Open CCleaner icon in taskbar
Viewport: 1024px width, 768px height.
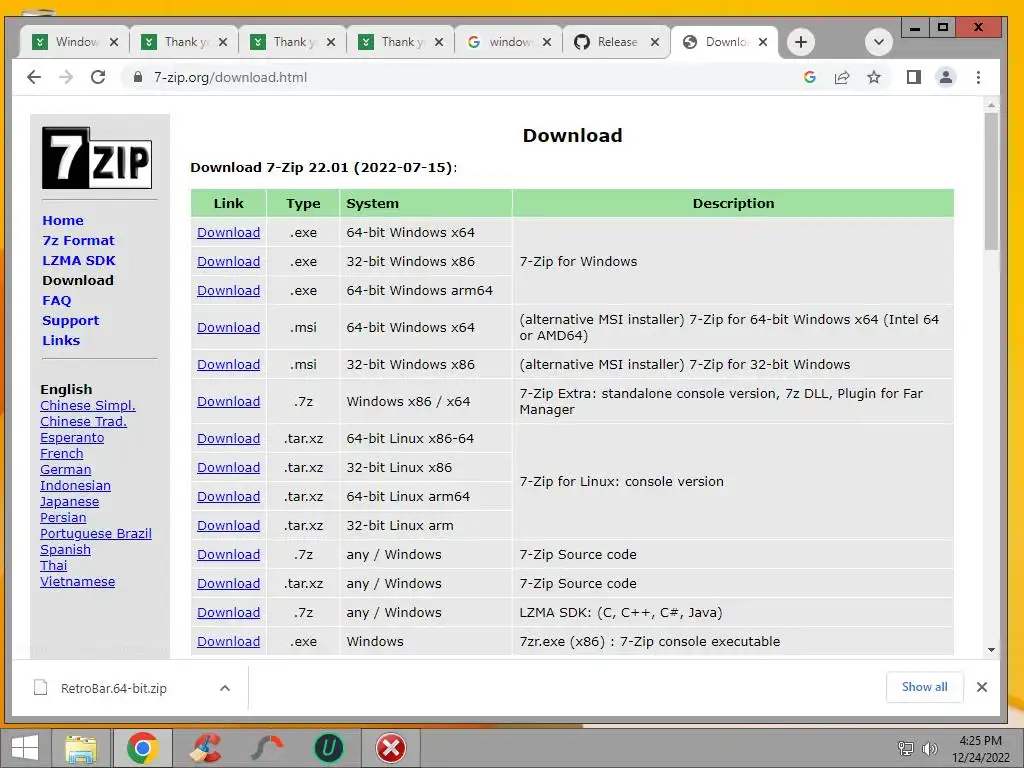[x=206, y=748]
